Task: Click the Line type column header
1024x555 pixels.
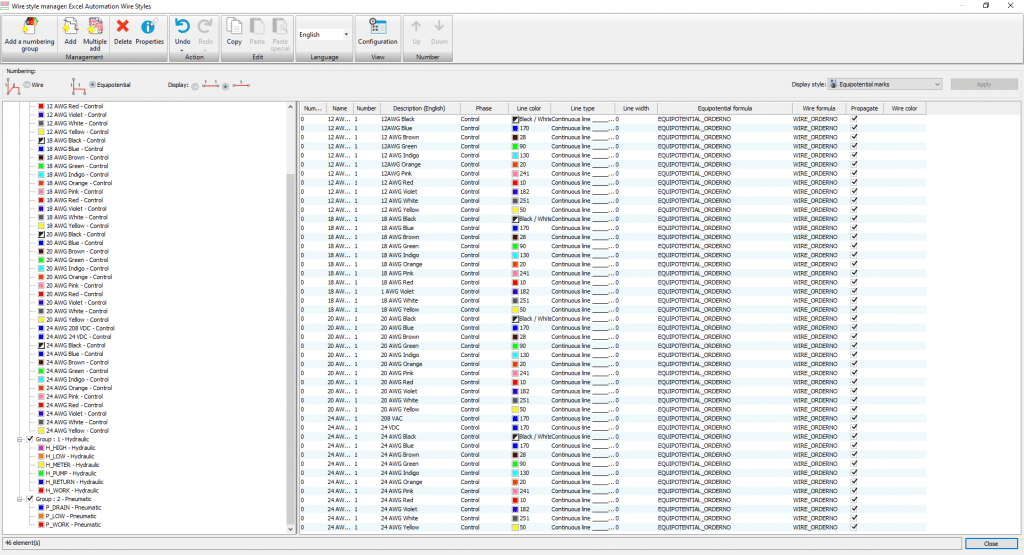Action: [x=583, y=108]
